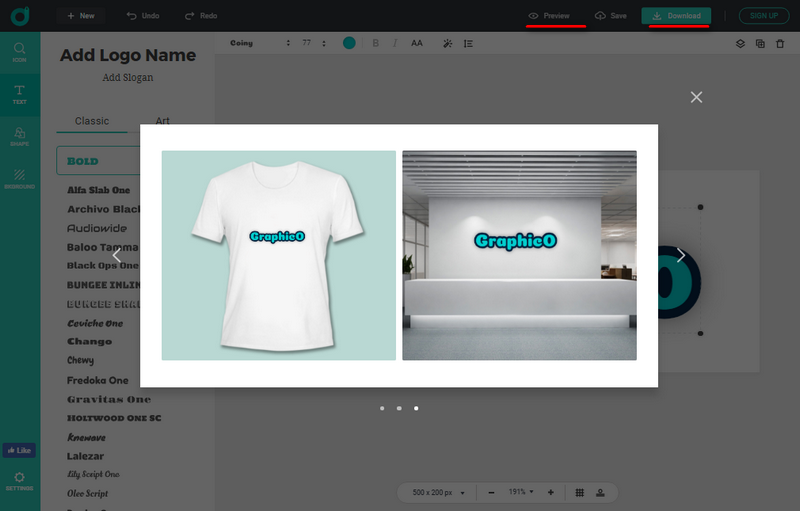Click the green Download button

click(x=676, y=16)
